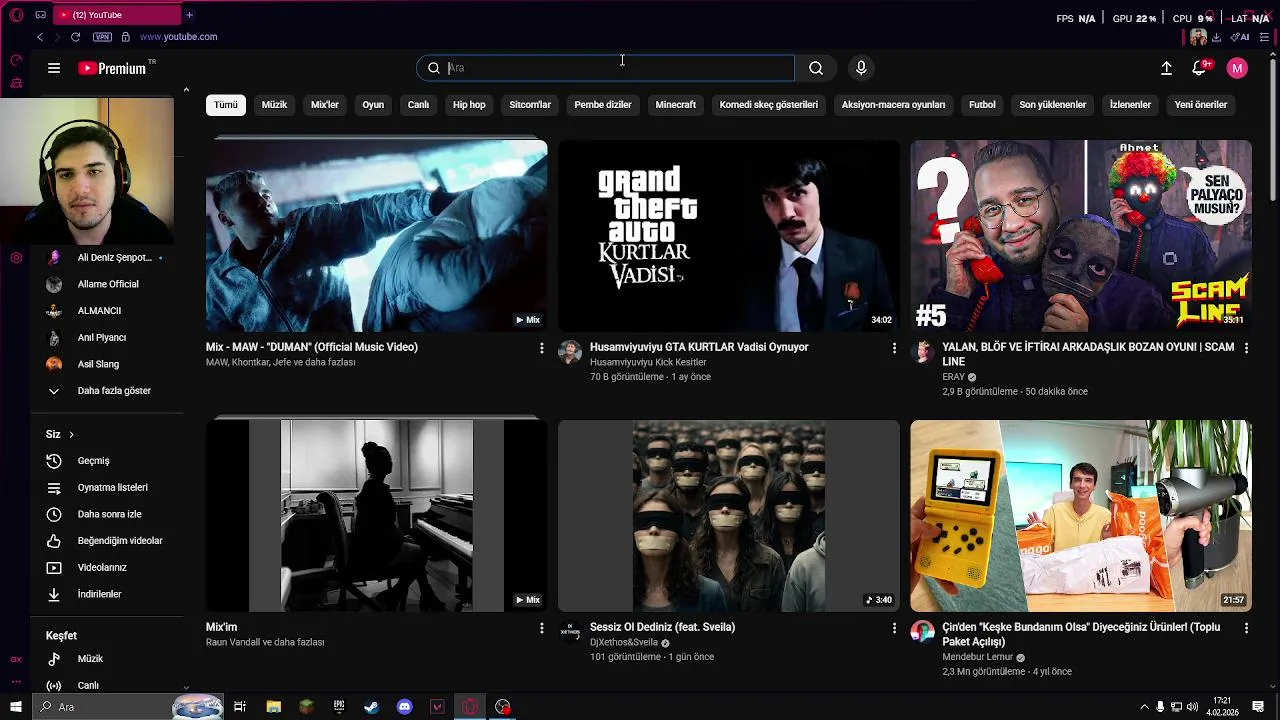Screen dimensions: 1280x720
Task: Open Epic Games launcher from the taskbar
Action: 339,707
